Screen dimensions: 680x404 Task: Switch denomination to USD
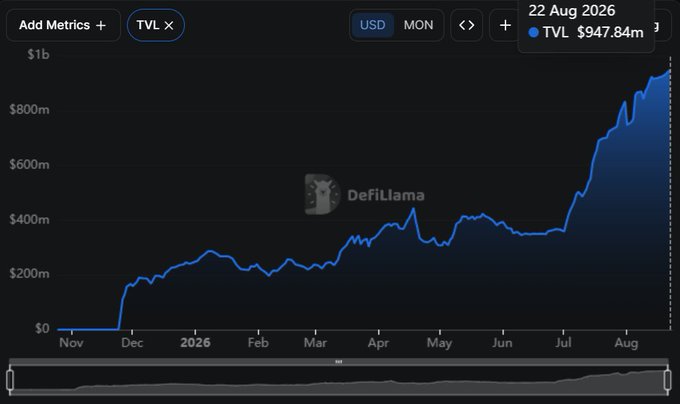coord(373,25)
